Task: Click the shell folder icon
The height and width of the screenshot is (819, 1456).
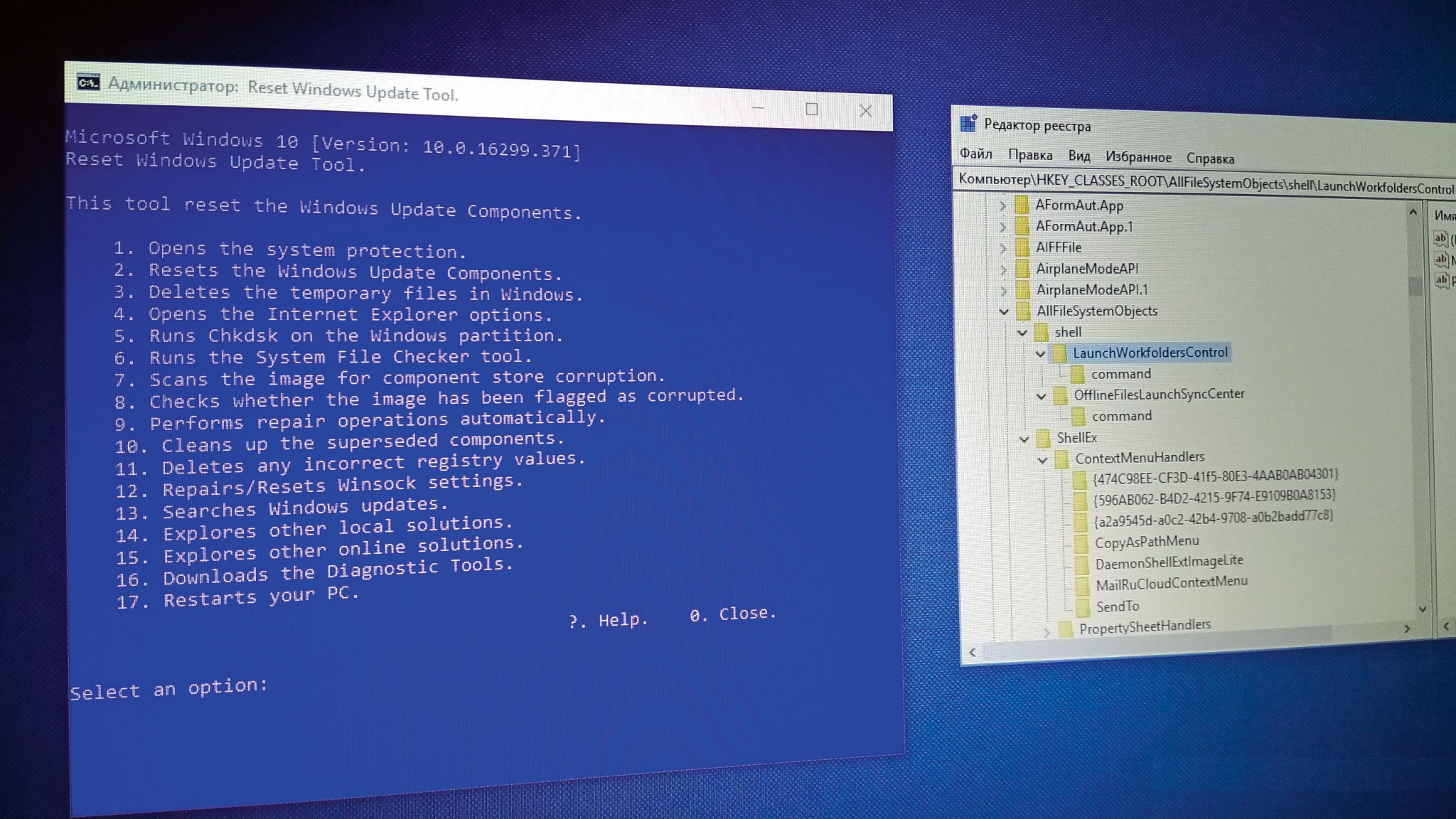Action: [x=1042, y=332]
